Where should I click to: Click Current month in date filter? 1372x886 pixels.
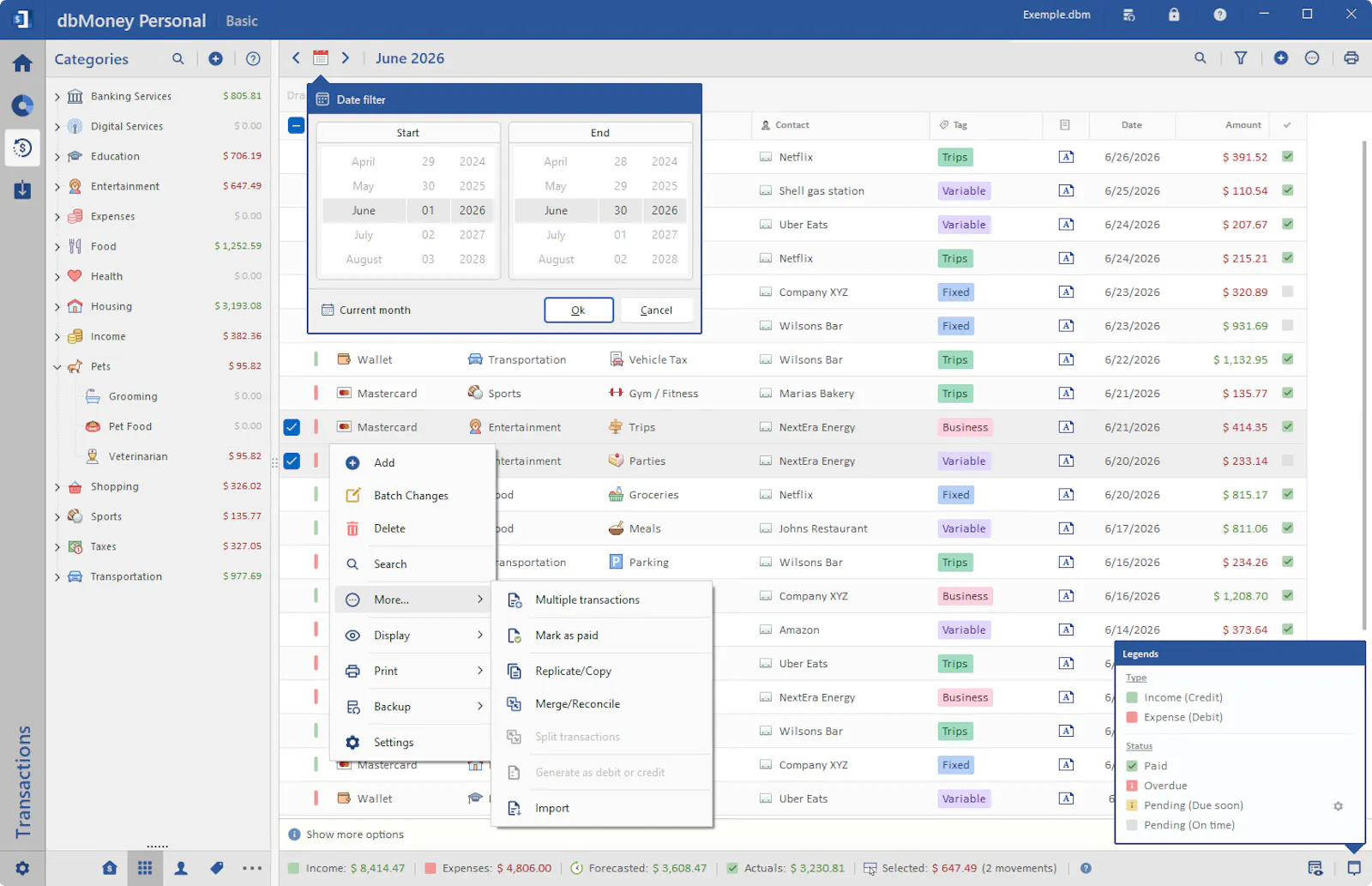366,310
